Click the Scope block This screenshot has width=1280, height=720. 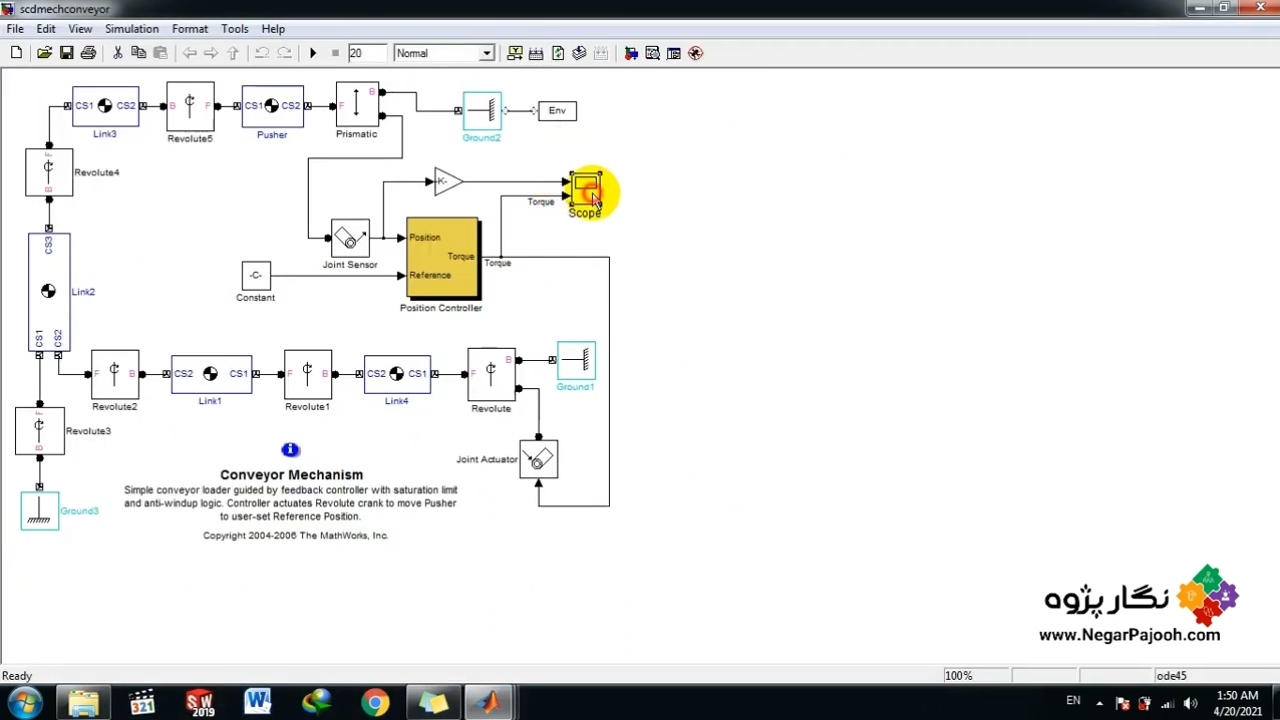[x=585, y=189]
